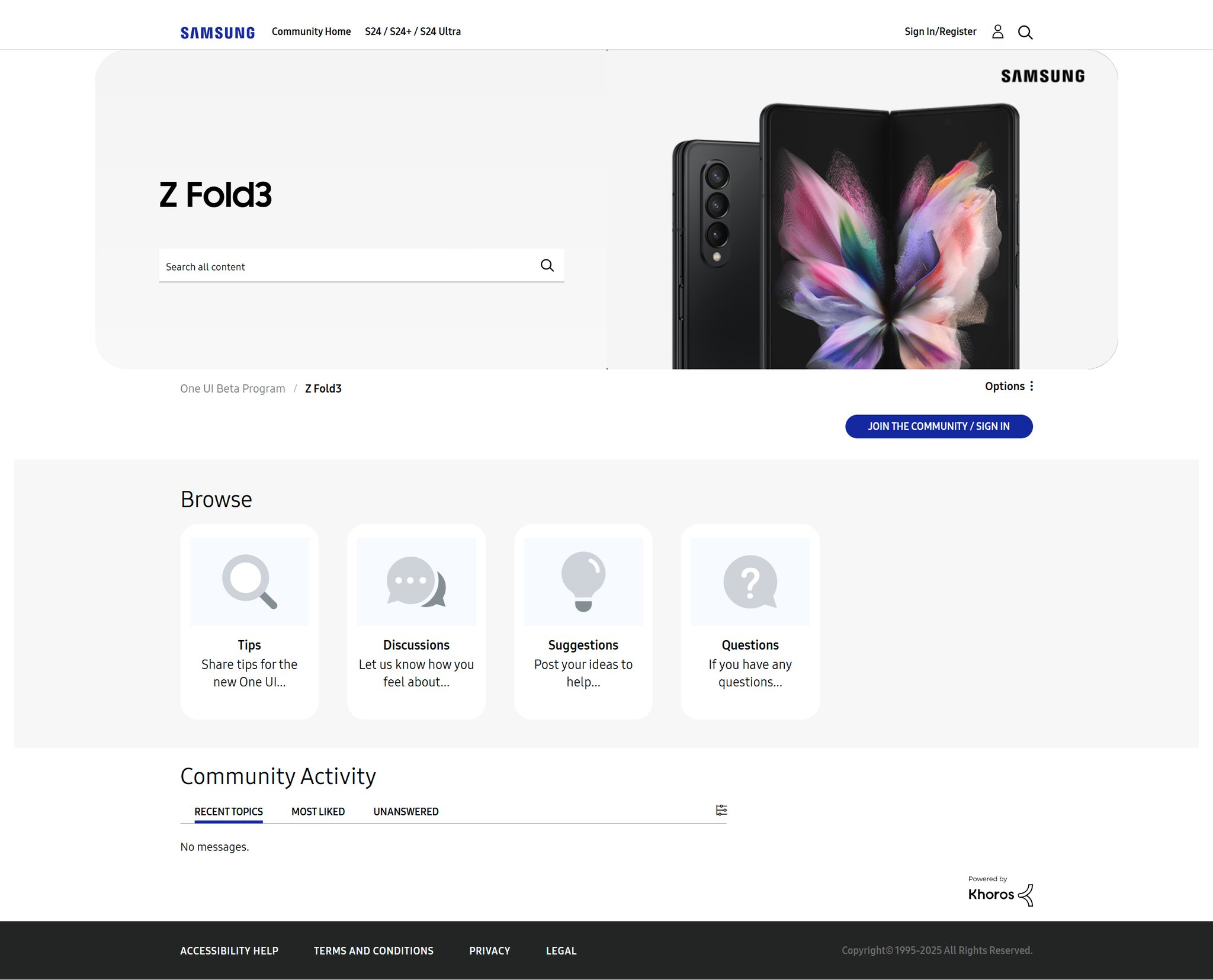Click One UI Beta Program breadcrumb link
This screenshot has height=980, width=1213.
(x=231, y=388)
